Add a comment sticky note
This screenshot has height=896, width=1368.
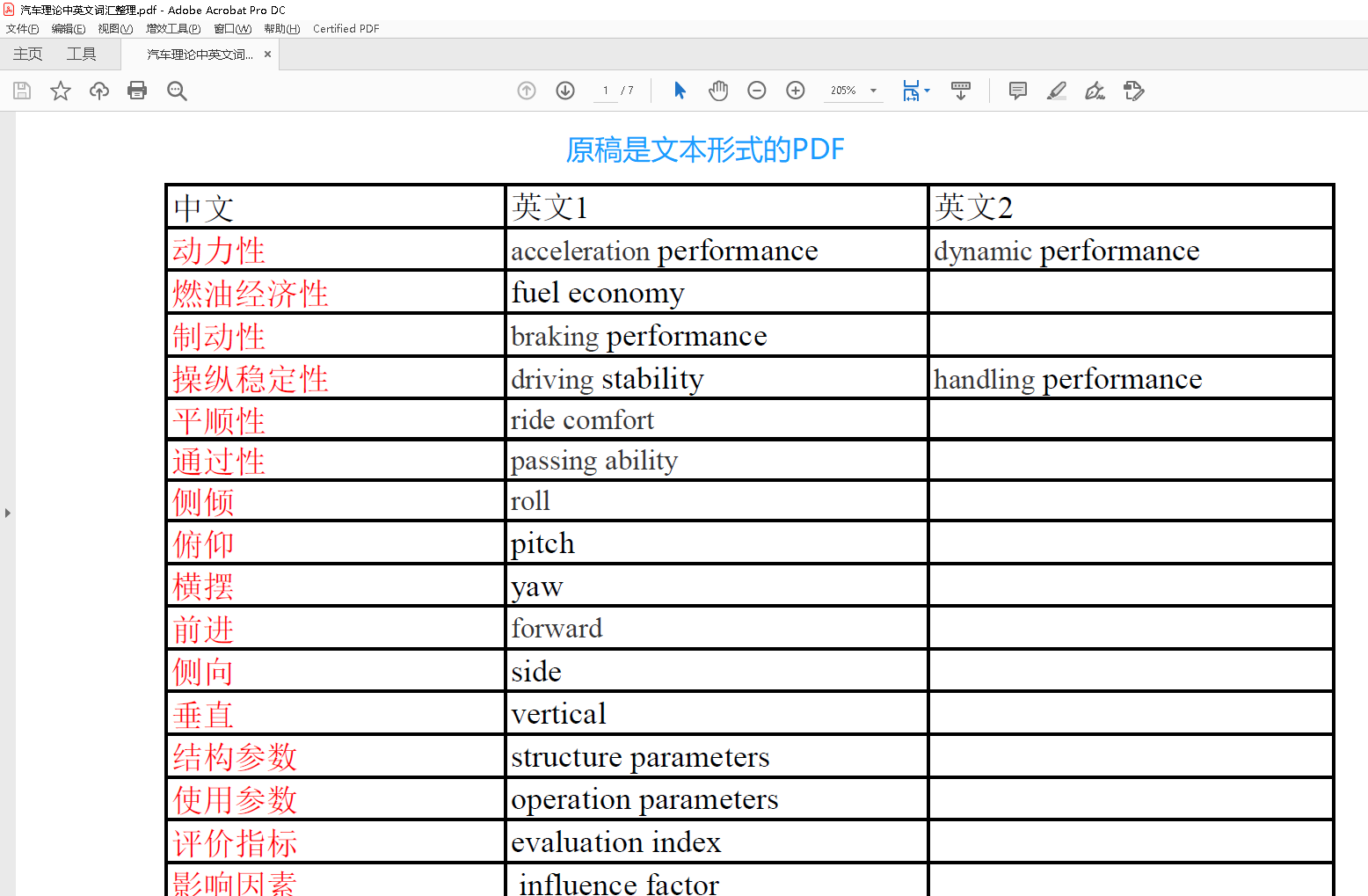click(x=1018, y=91)
